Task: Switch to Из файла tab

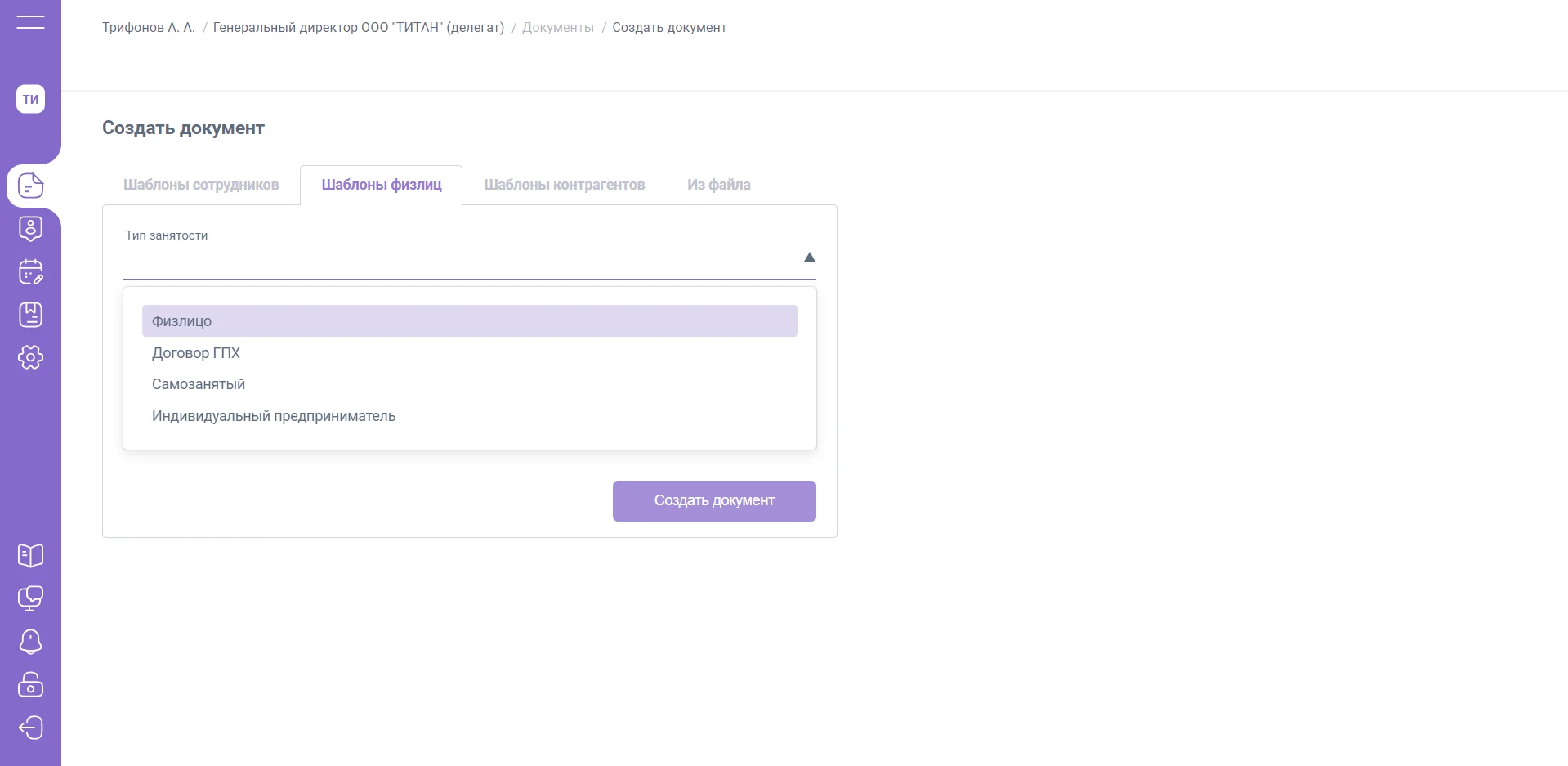Action: coord(718,185)
